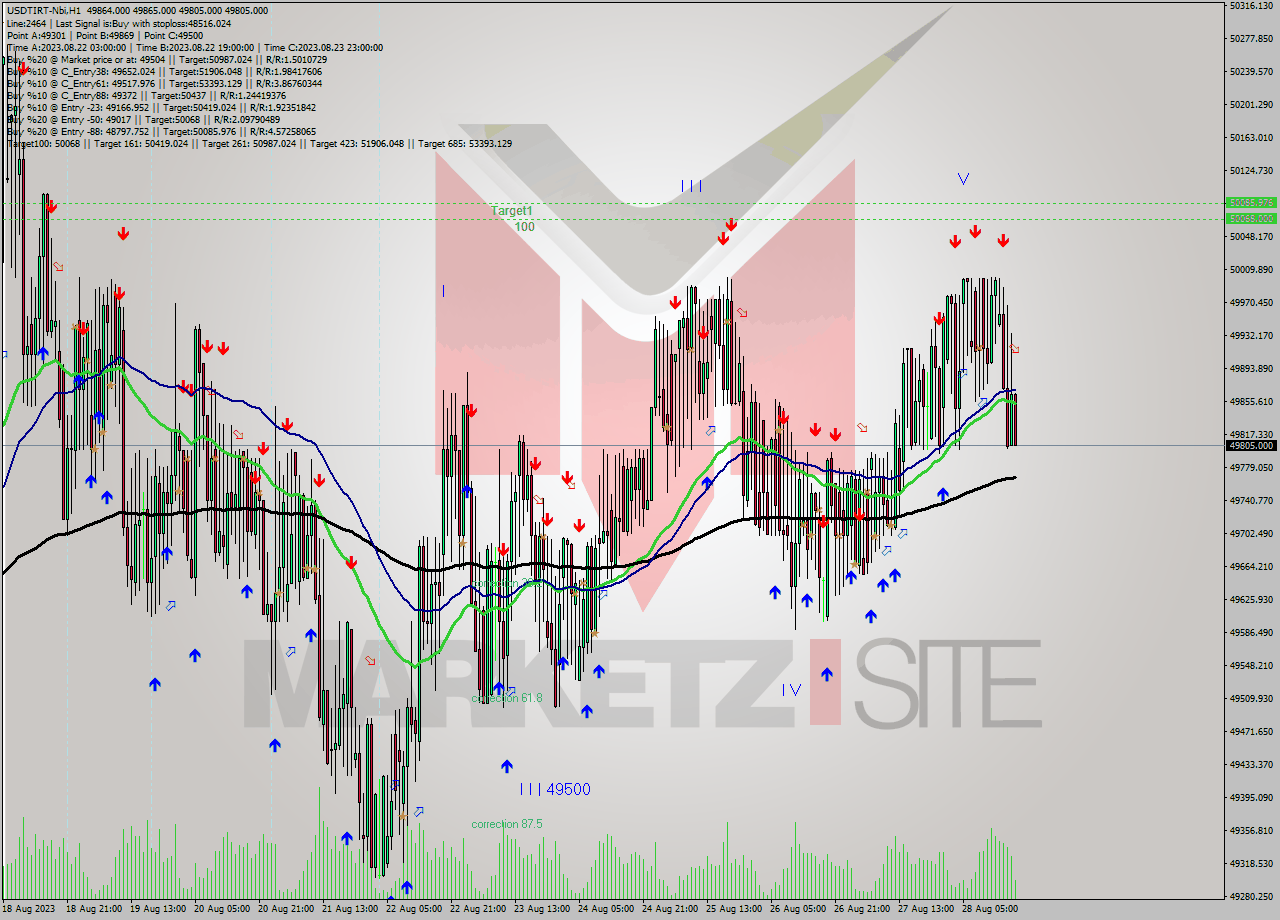Click the 50048.170 price axis label
The height and width of the screenshot is (920, 1280).
pyautogui.click(x=1252, y=236)
